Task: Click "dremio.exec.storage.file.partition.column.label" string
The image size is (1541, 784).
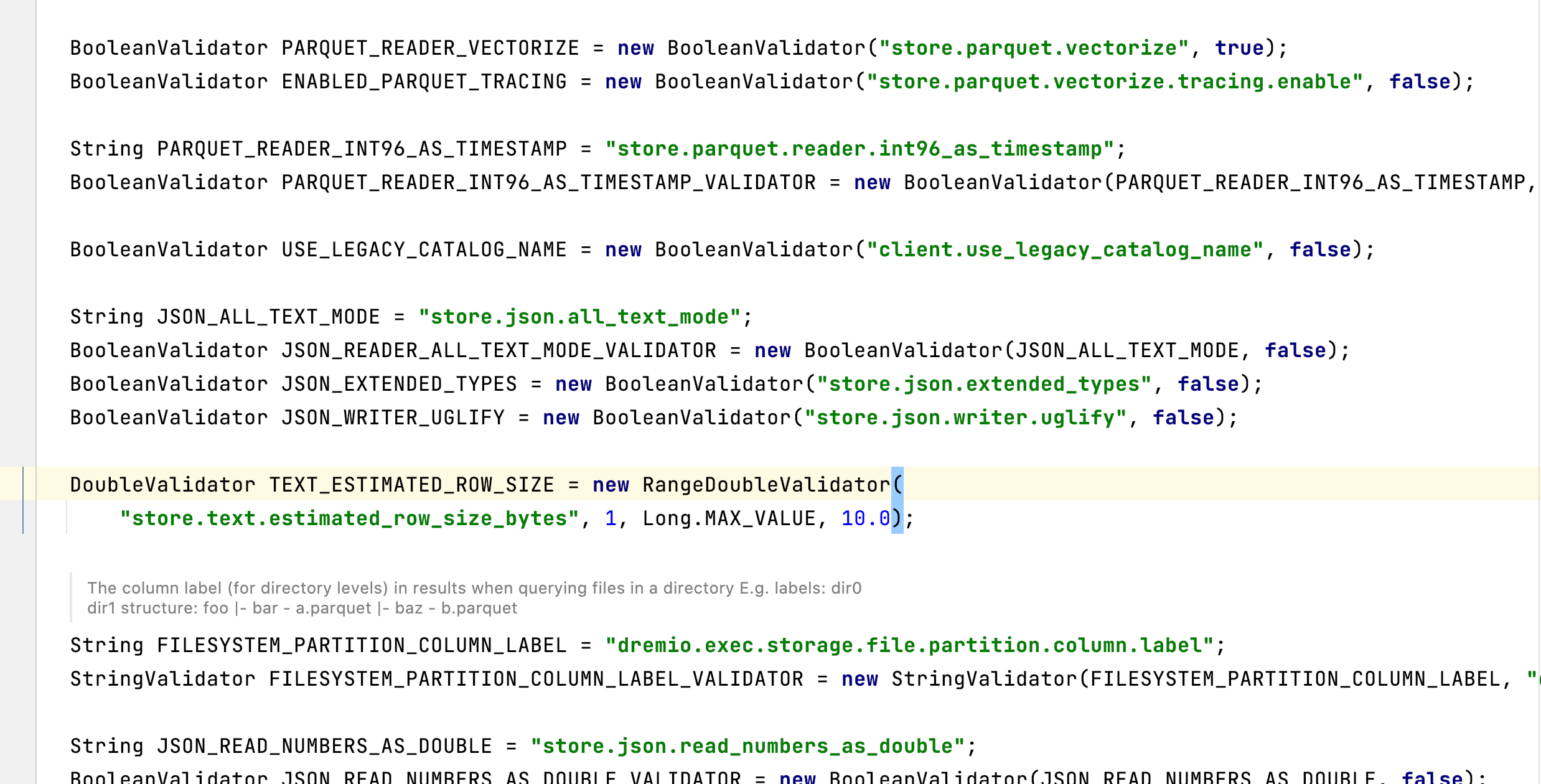Action: (909, 645)
